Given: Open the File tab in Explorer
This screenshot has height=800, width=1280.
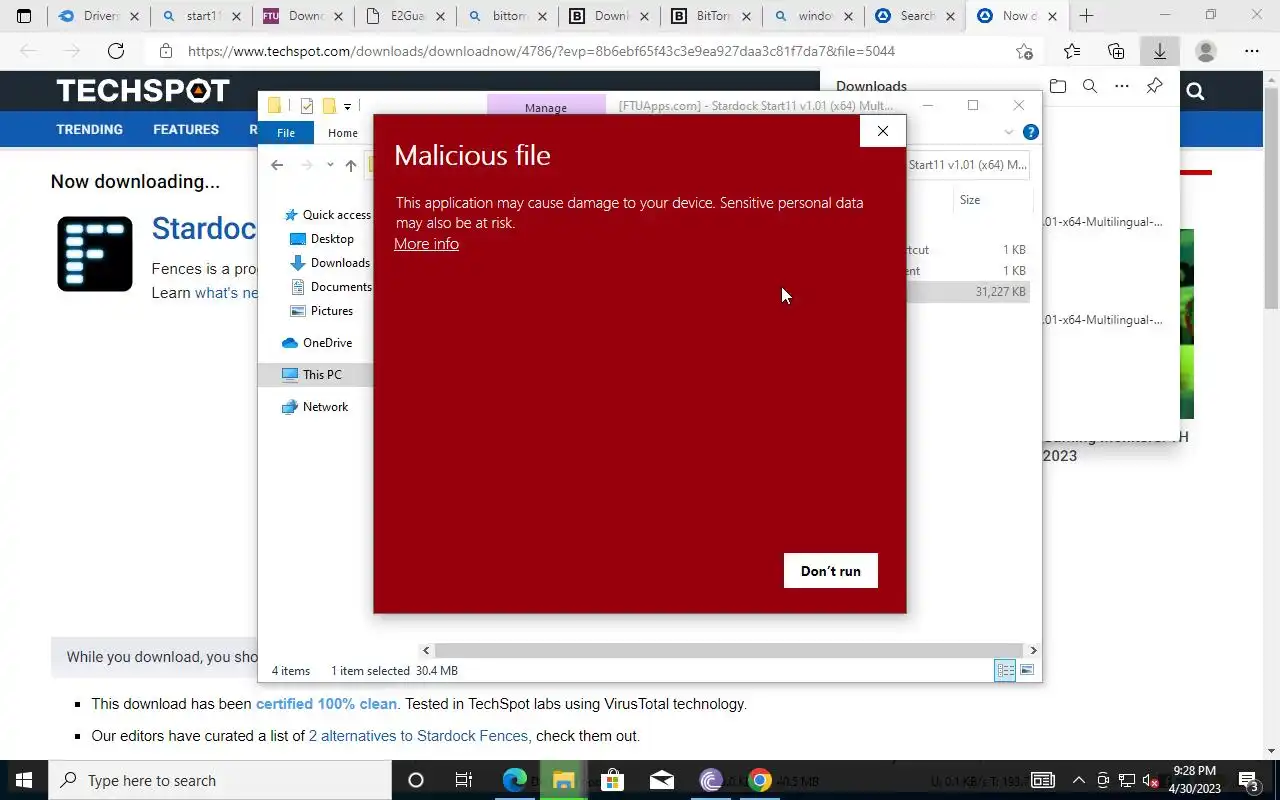Looking at the screenshot, I should 286,133.
